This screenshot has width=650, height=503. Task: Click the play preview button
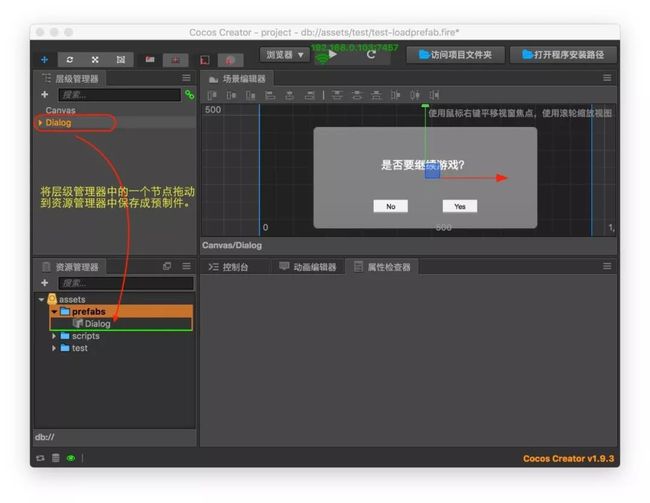(x=332, y=54)
